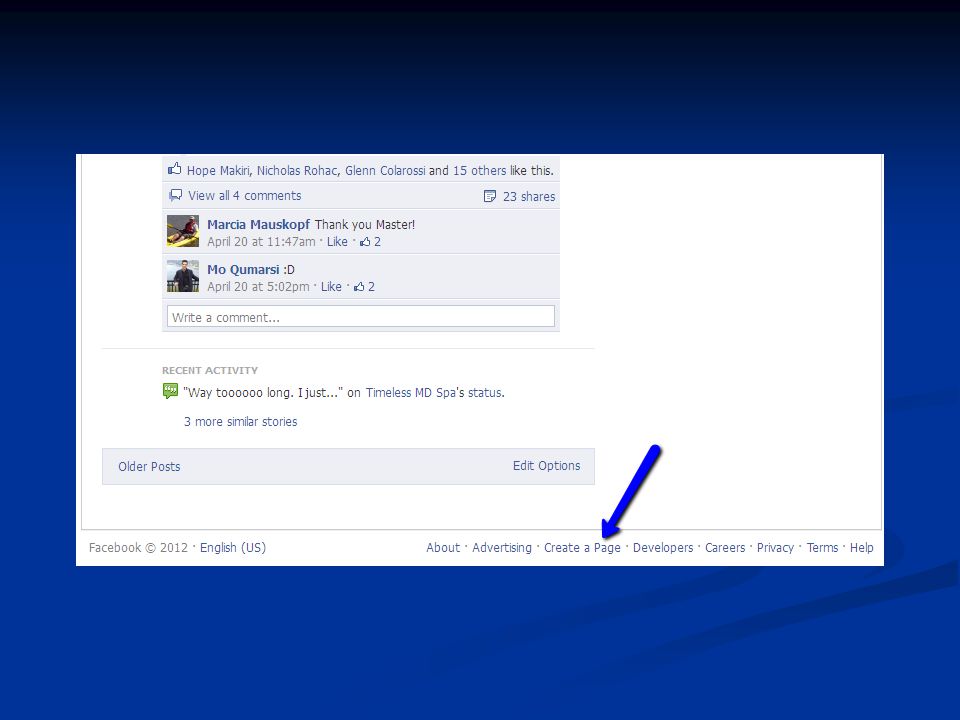Click the Thank you Master! comment text
This screenshot has height=720, width=960.
tap(365, 225)
